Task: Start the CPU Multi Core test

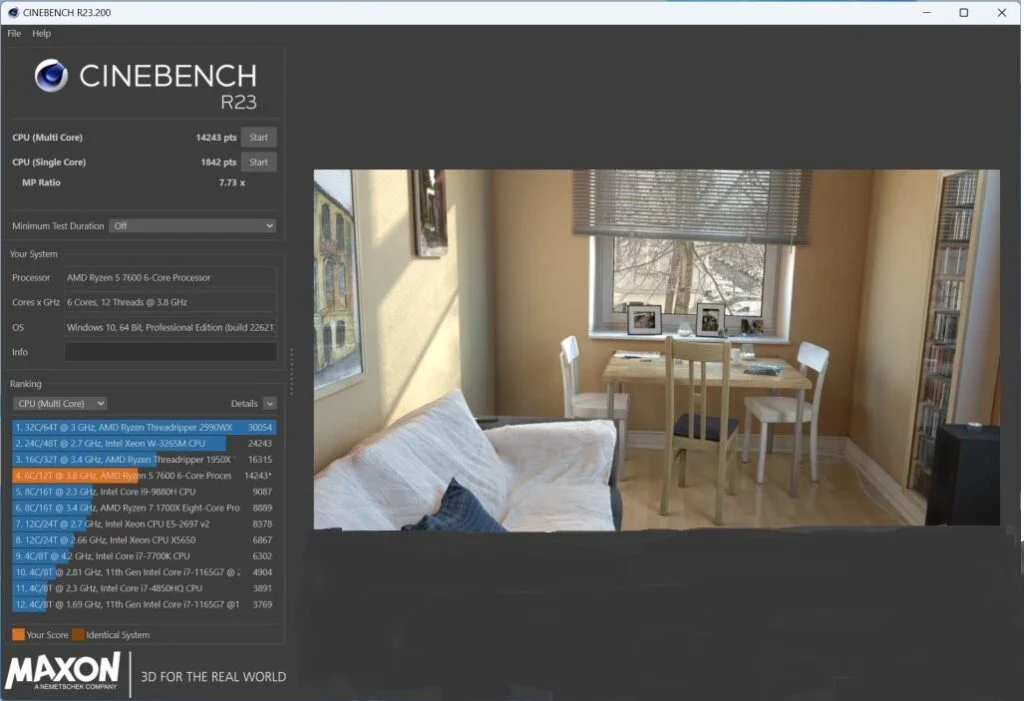Action: pyautogui.click(x=259, y=137)
